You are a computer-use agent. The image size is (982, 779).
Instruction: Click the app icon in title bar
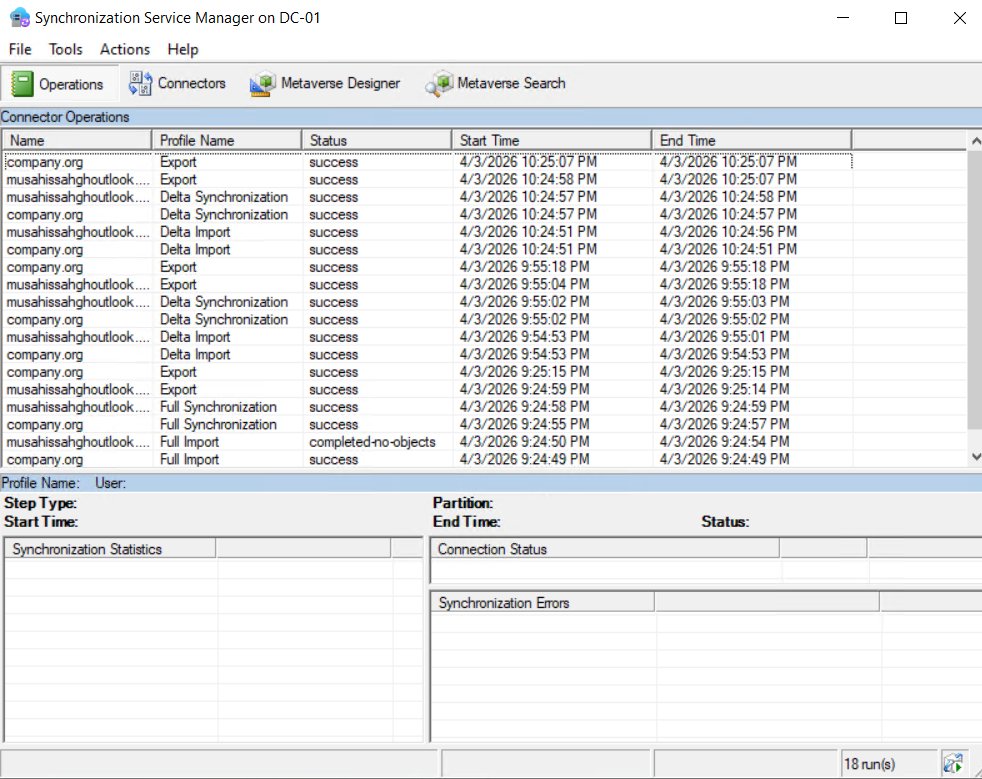click(x=19, y=18)
